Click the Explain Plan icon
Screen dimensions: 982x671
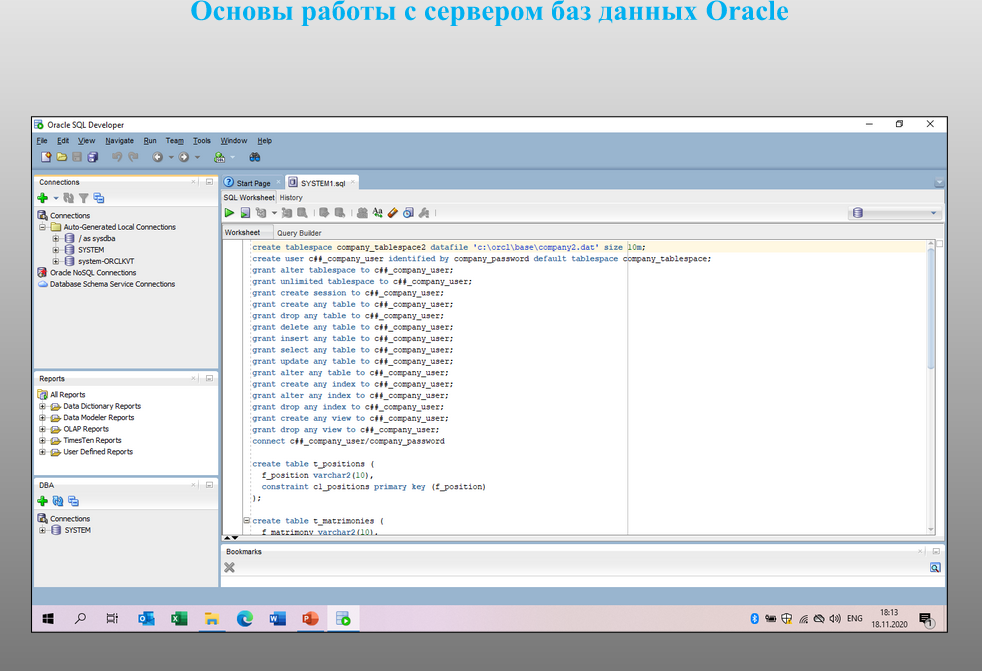[261, 213]
